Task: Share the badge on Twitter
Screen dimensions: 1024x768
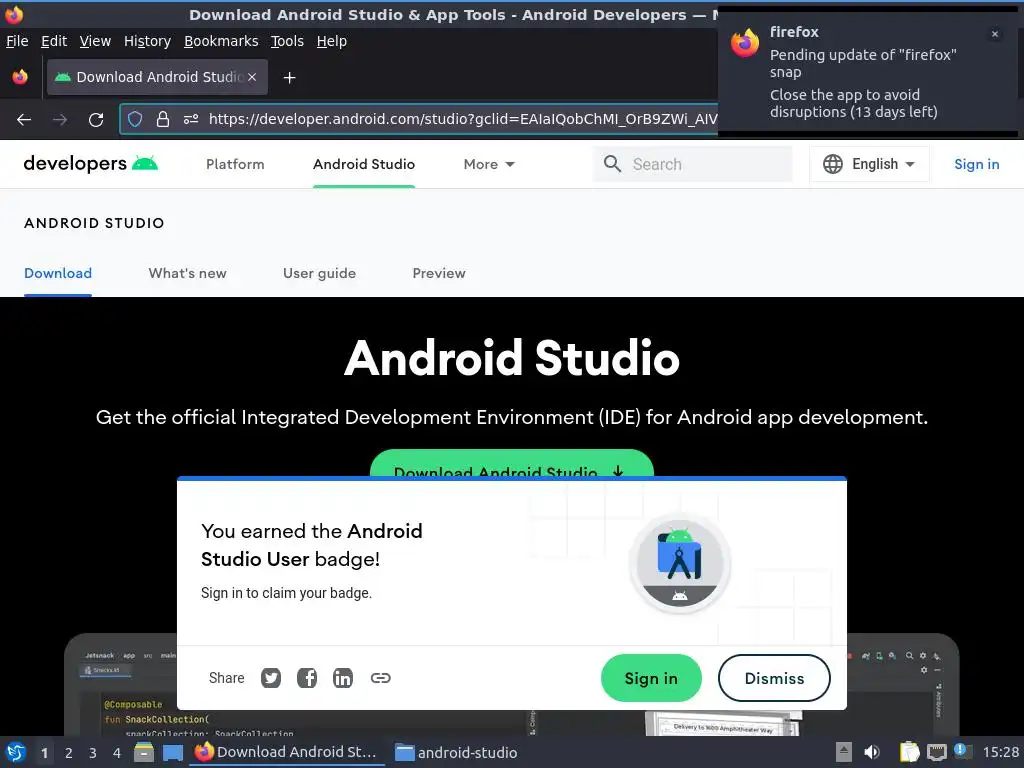Action: pyautogui.click(x=271, y=679)
